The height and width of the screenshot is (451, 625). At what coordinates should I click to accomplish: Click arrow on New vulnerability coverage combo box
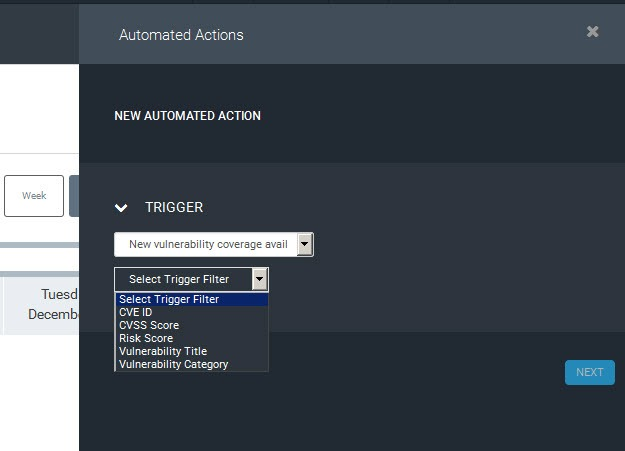point(305,245)
